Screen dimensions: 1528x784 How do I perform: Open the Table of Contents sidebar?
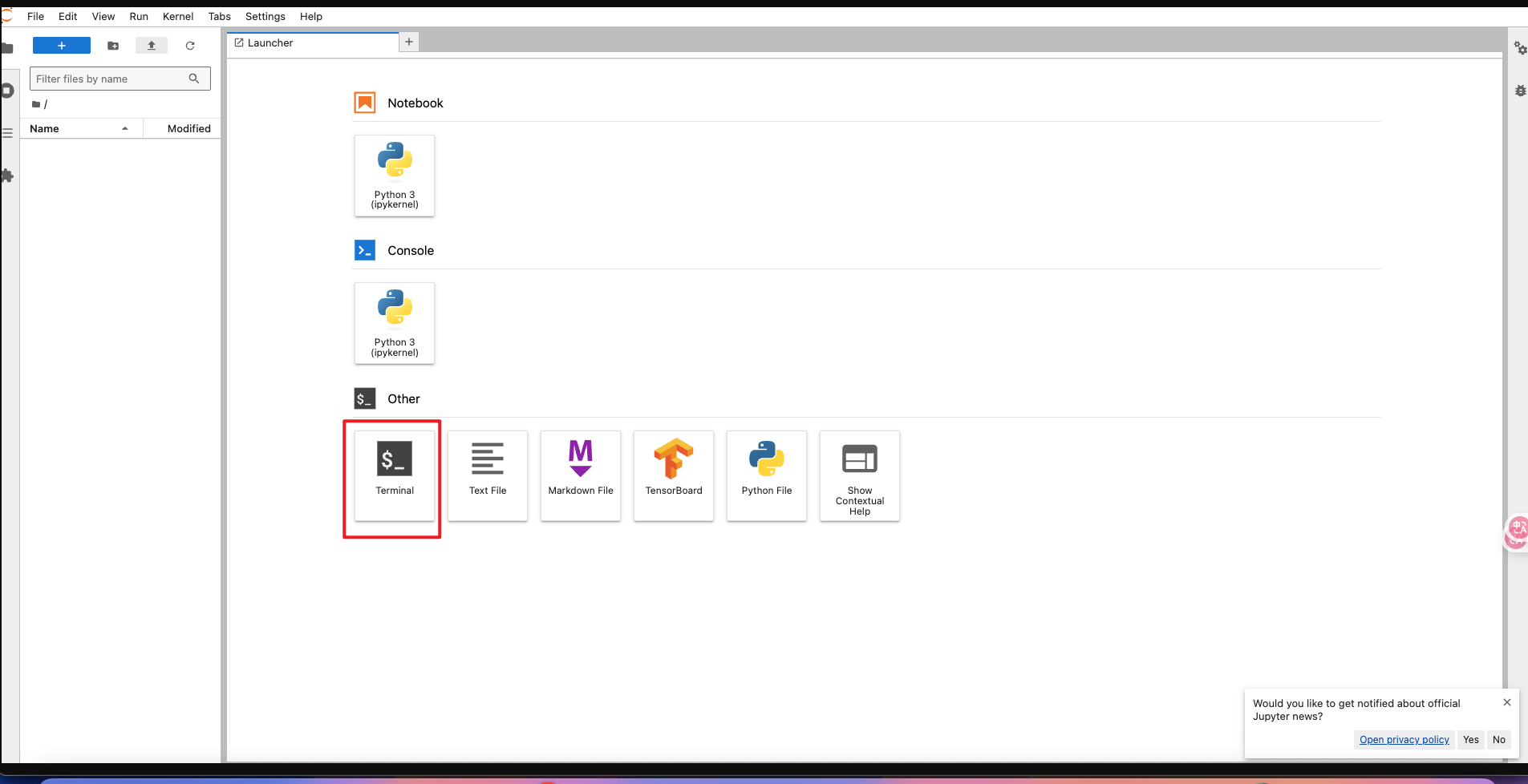[x=7, y=133]
